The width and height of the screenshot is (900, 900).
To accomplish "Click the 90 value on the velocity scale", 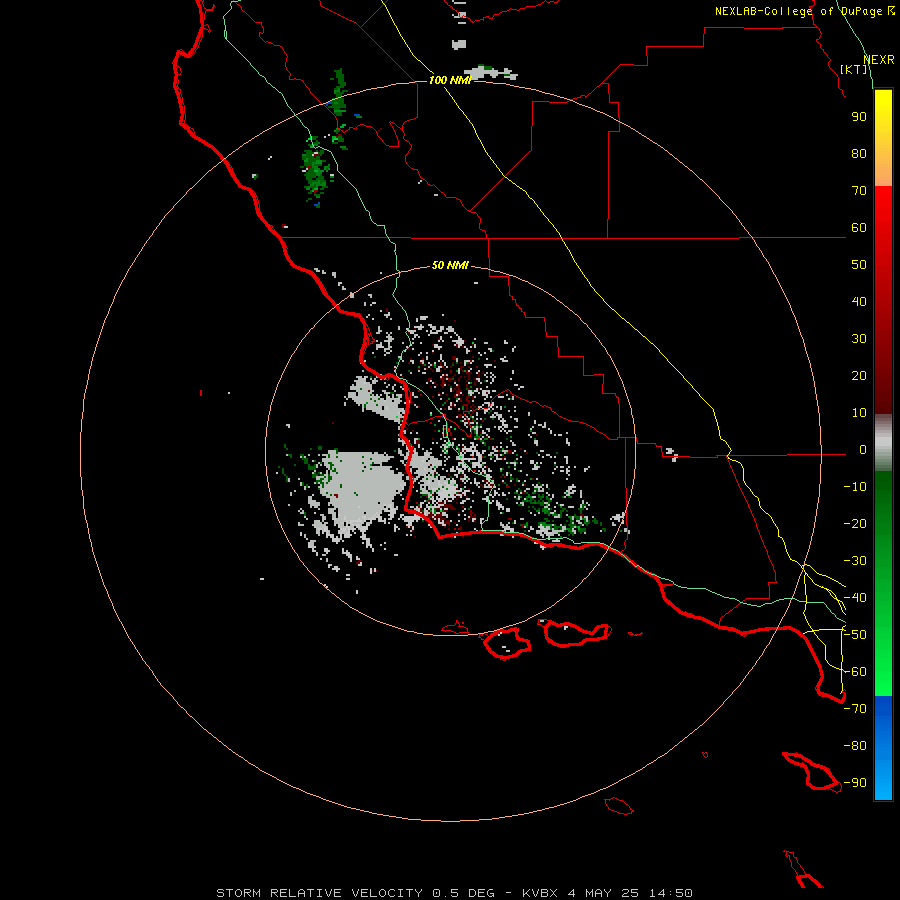I will click(859, 117).
